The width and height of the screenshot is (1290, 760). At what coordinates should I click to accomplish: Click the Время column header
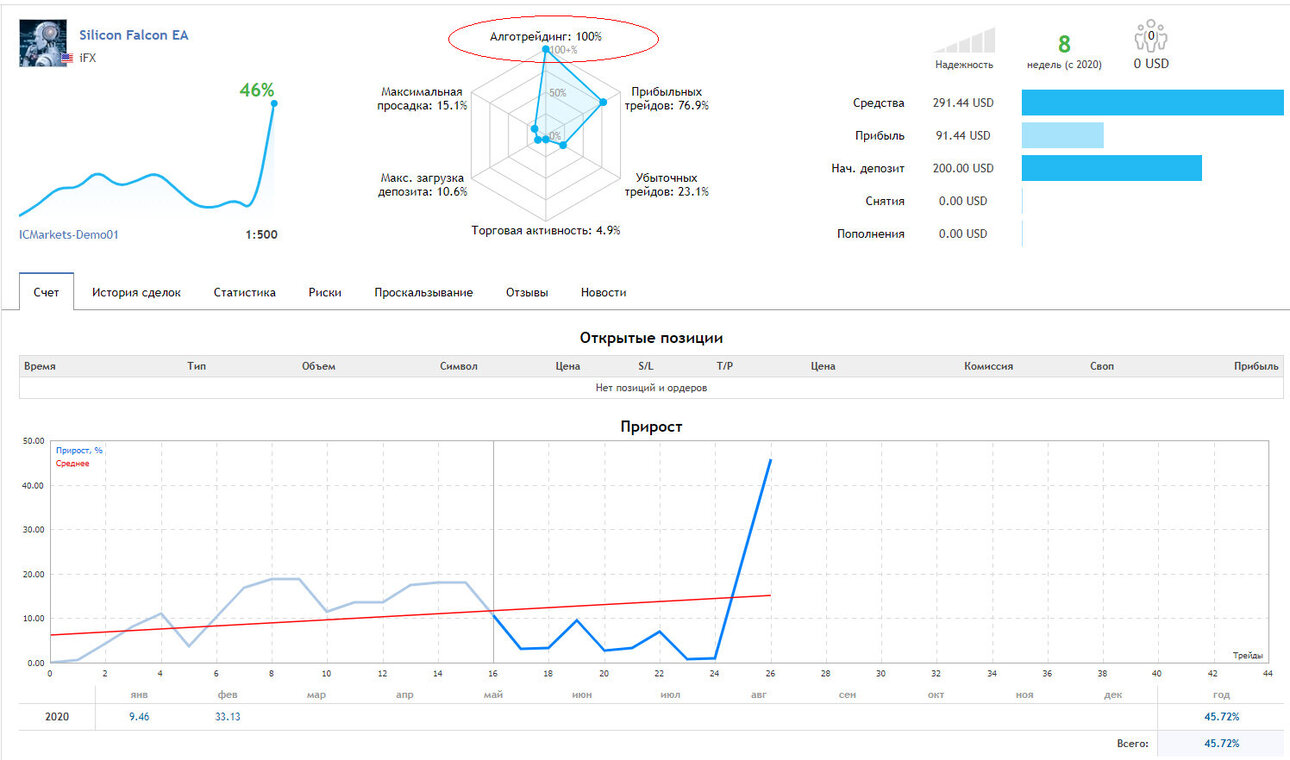[40, 366]
